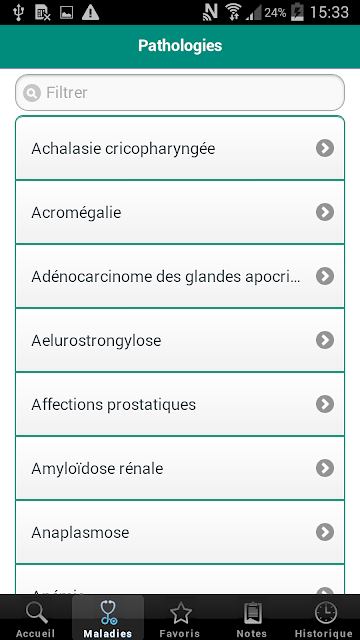Open the Anaplasmose list item
This screenshot has width=360, height=640.
[x=180, y=532]
